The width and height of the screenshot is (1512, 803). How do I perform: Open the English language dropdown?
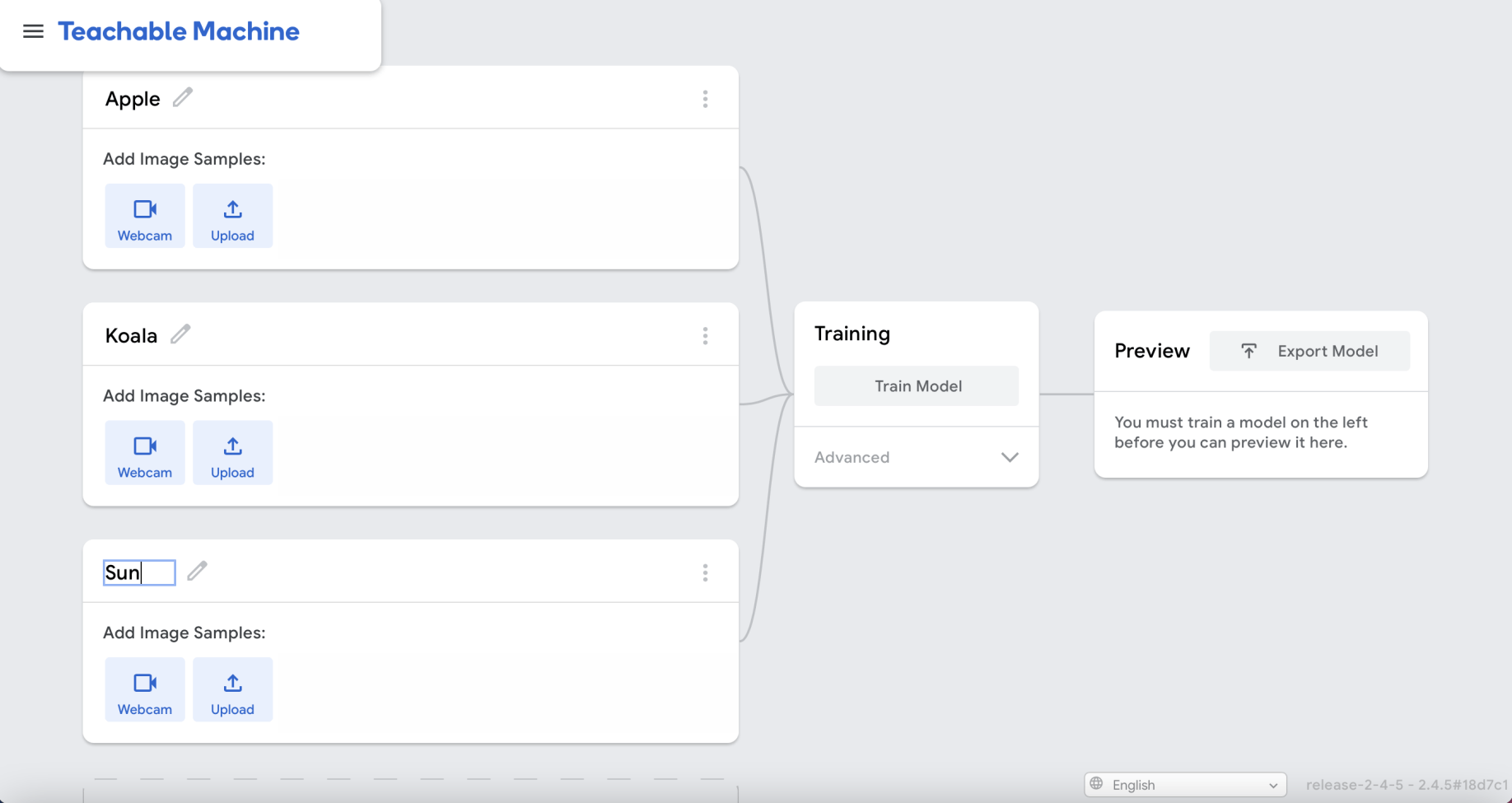tap(1185, 785)
